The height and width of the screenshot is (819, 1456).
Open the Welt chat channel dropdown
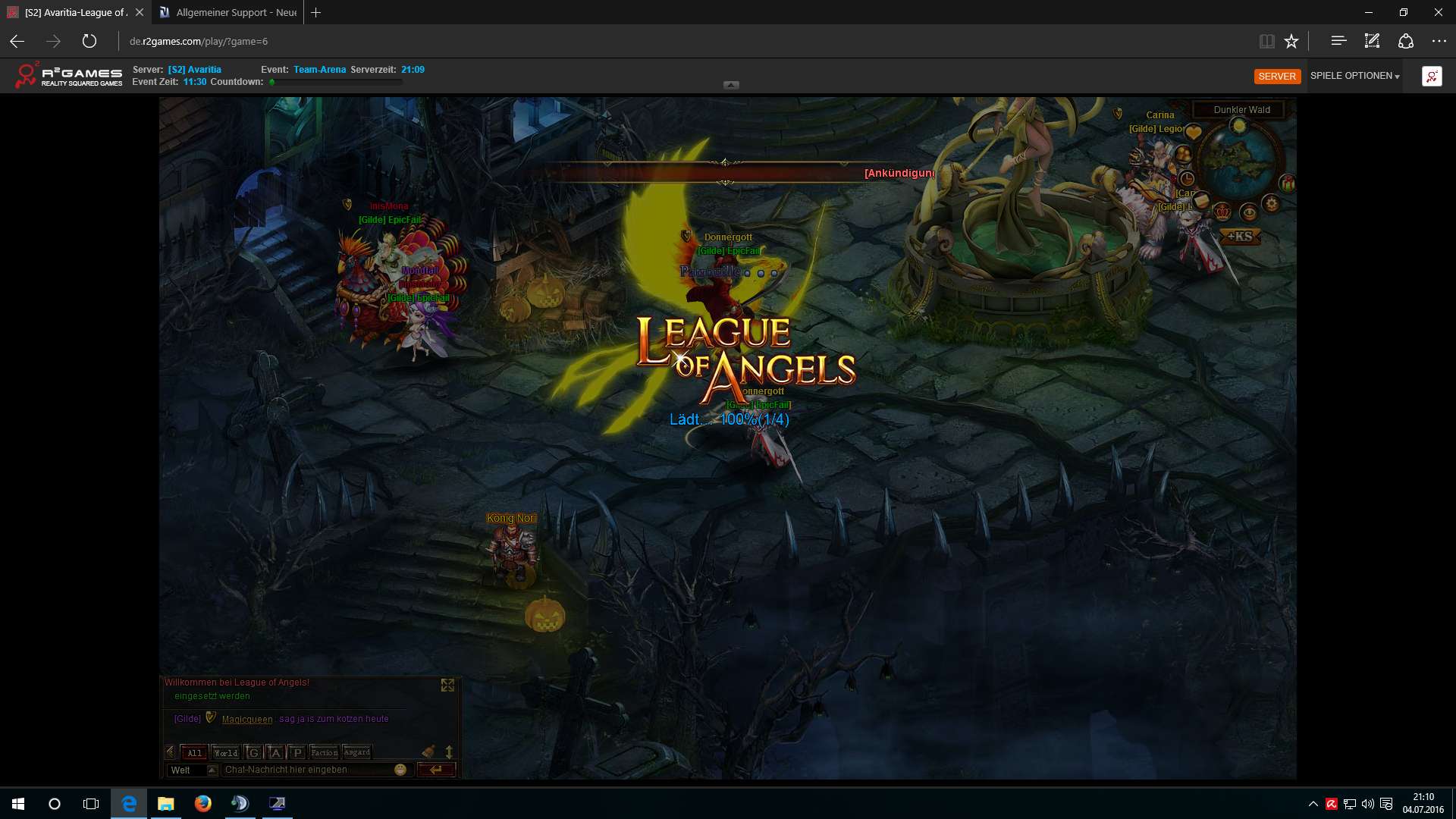click(212, 770)
